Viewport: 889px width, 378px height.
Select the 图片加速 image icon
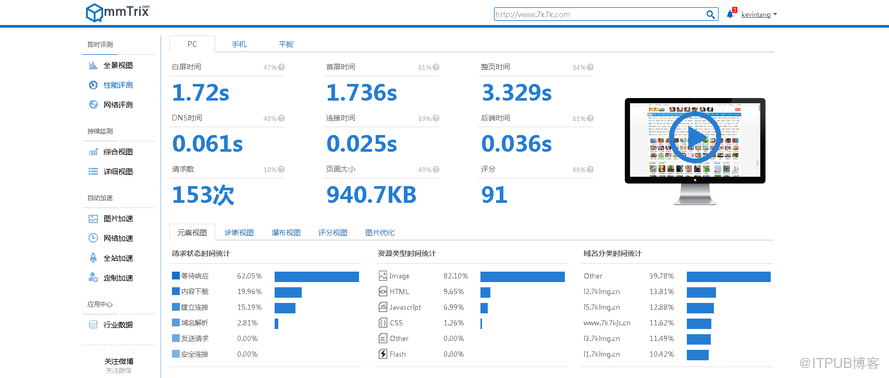coord(93,219)
